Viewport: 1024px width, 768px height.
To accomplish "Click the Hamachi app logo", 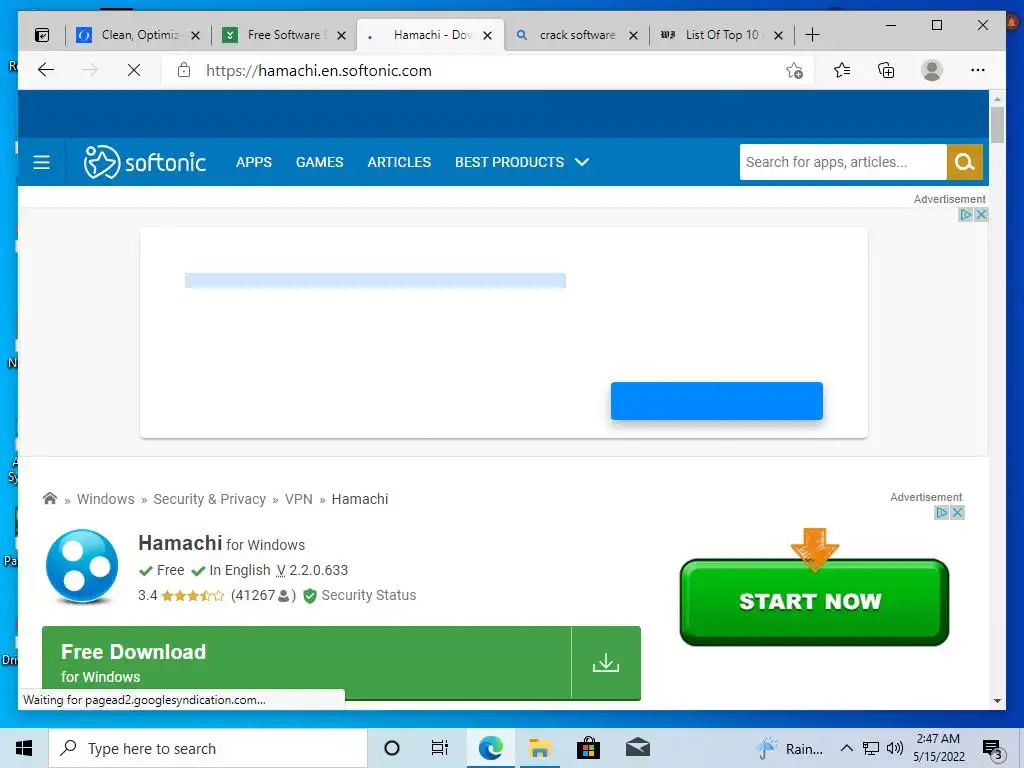I will 82,566.
